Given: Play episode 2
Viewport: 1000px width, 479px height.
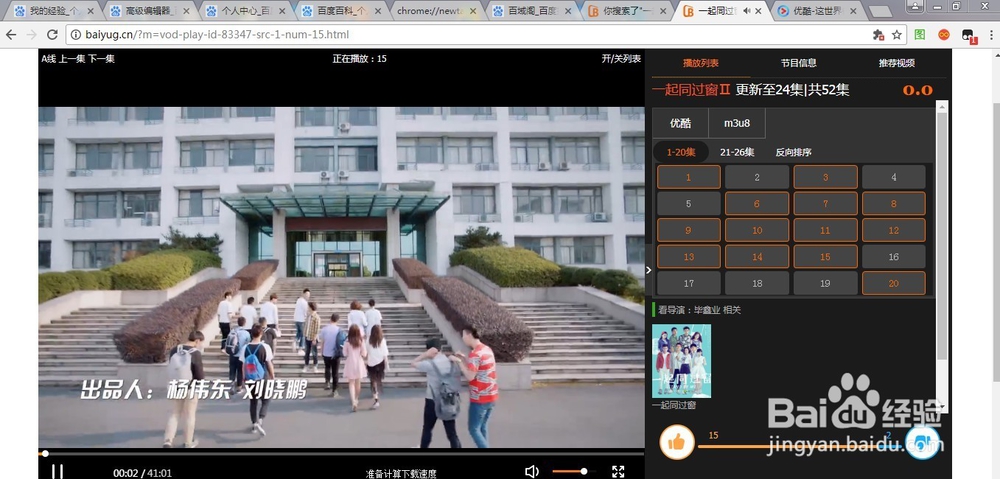Looking at the screenshot, I should click(757, 177).
